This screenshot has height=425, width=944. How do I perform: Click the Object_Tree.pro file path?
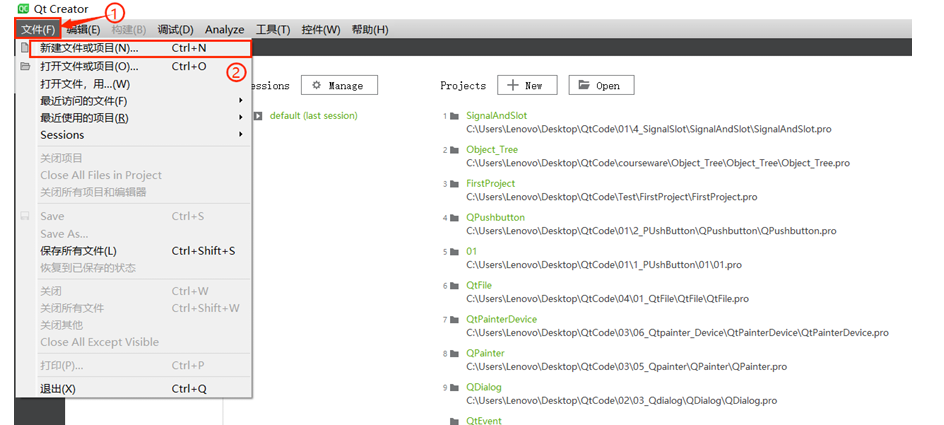point(658,163)
